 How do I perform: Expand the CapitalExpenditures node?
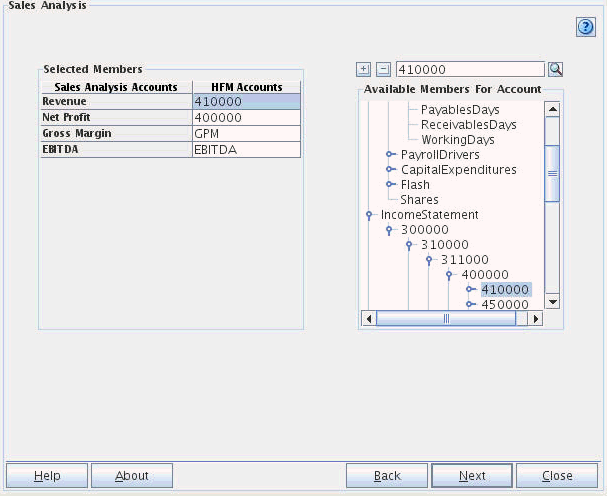[x=391, y=170]
